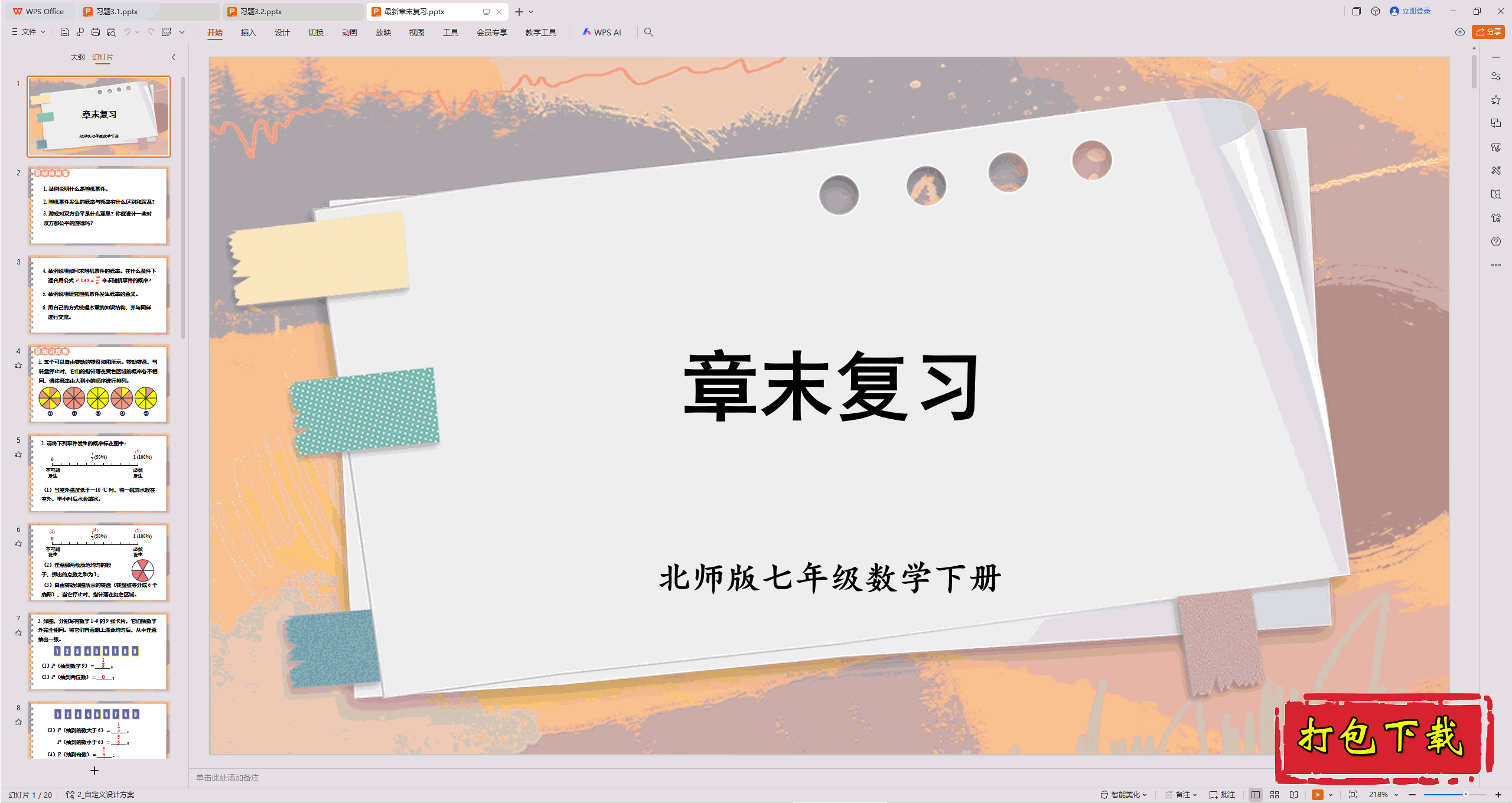This screenshot has height=803, width=1512.
Task: Switch to reading view mode
Action: tap(1294, 795)
